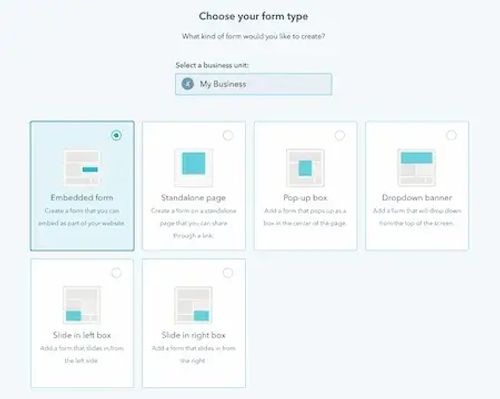Click the Slide in right box title
This screenshot has height=399, width=500.
193,335
